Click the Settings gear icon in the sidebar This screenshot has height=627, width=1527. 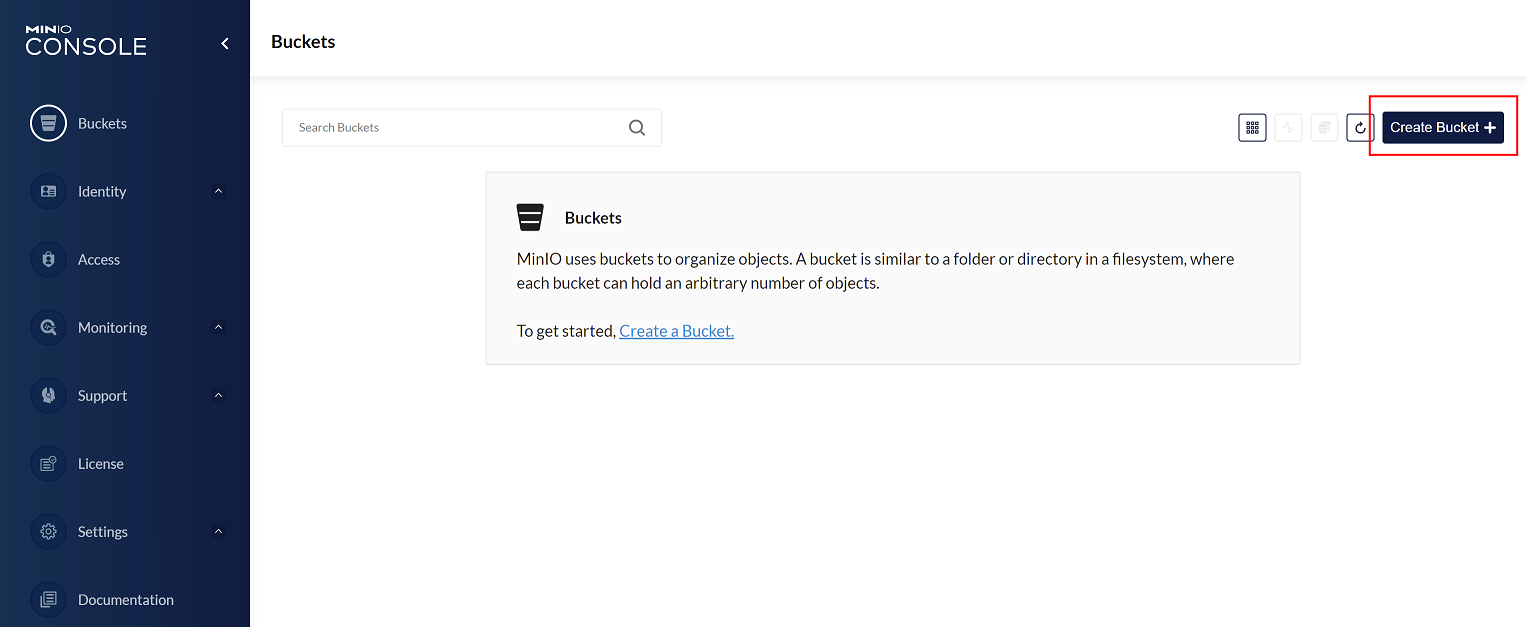(48, 532)
